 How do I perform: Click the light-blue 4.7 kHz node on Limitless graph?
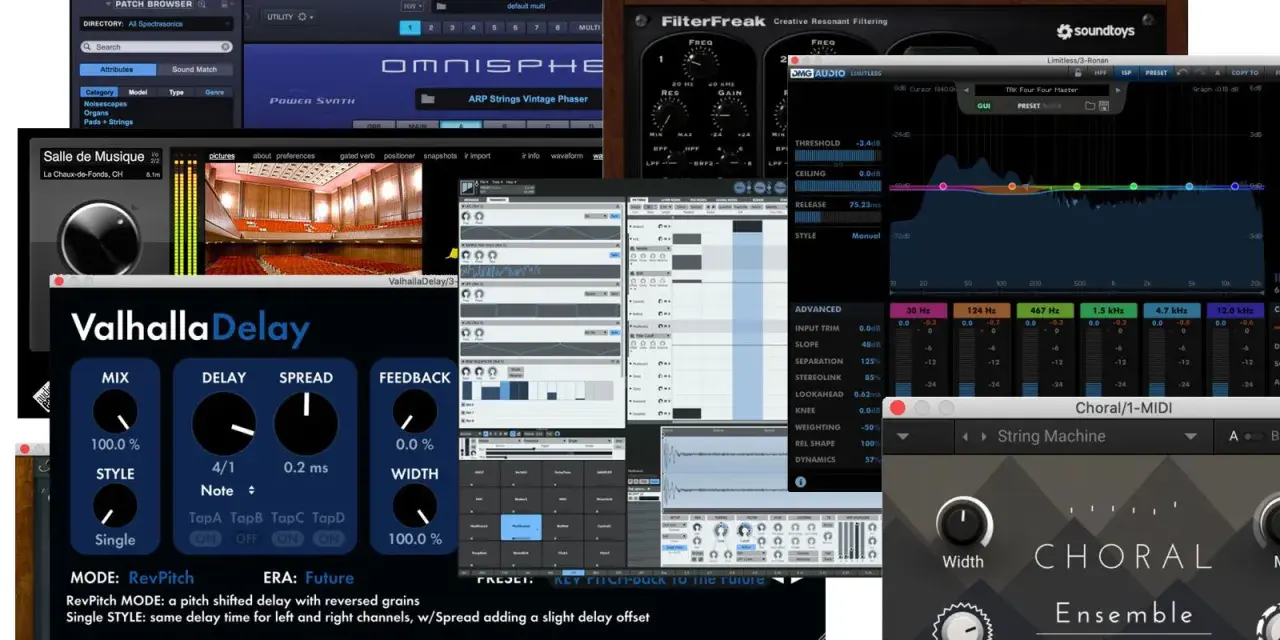click(1189, 186)
